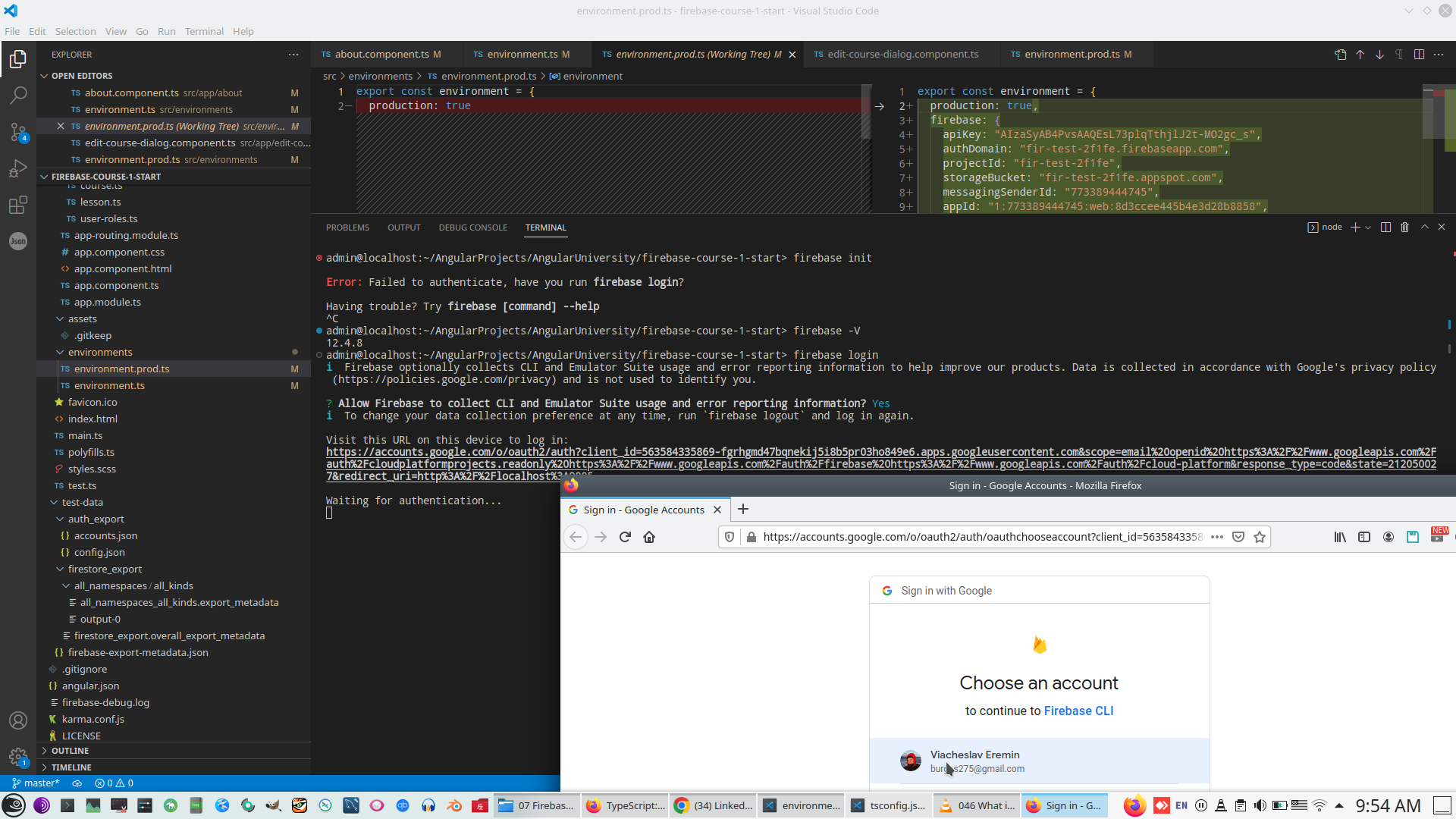
Task: Open Extensions view icon
Action: pyautogui.click(x=18, y=205)
